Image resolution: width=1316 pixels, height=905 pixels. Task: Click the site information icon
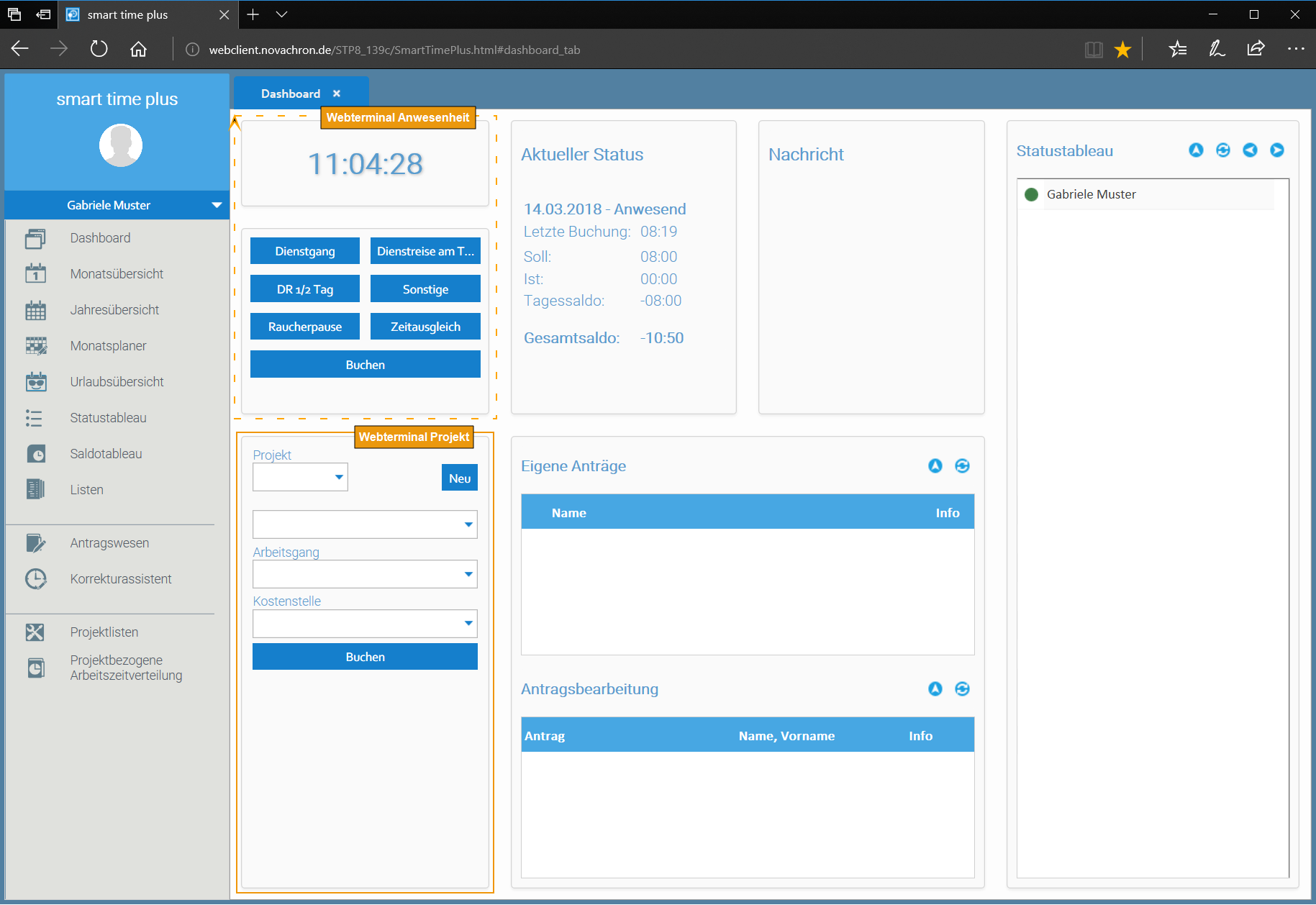[192, 50]
